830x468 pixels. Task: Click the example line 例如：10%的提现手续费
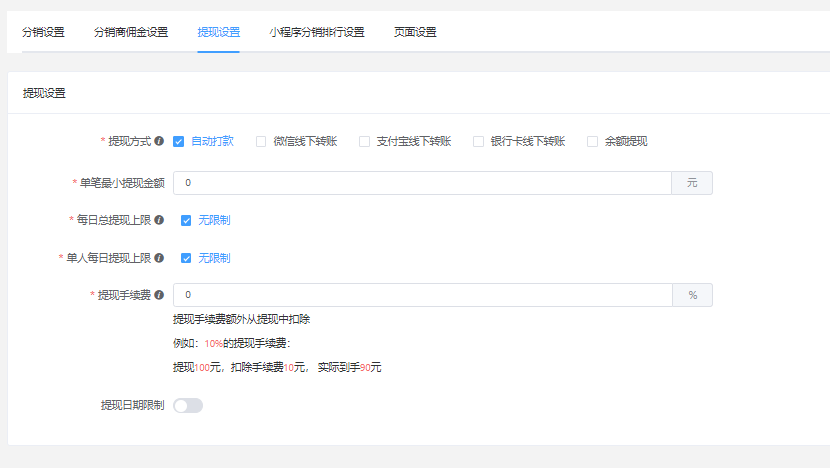(232, 344)
